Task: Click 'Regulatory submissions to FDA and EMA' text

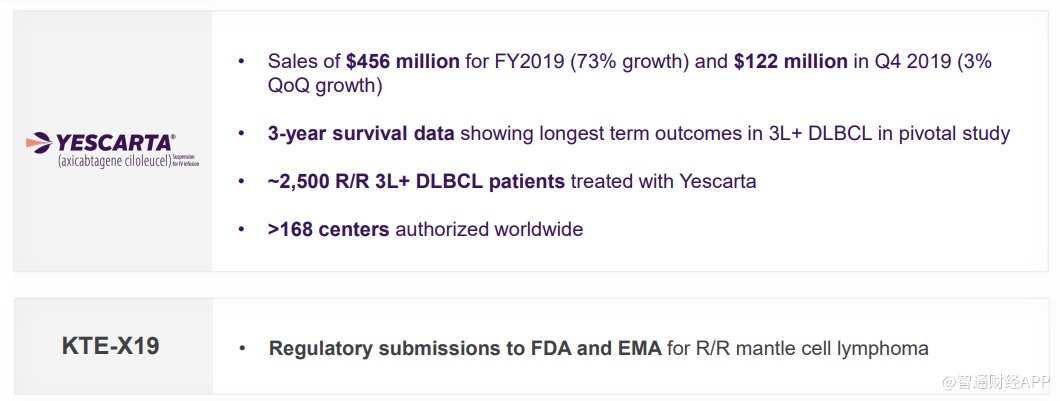Action: [x=465, y=348]
